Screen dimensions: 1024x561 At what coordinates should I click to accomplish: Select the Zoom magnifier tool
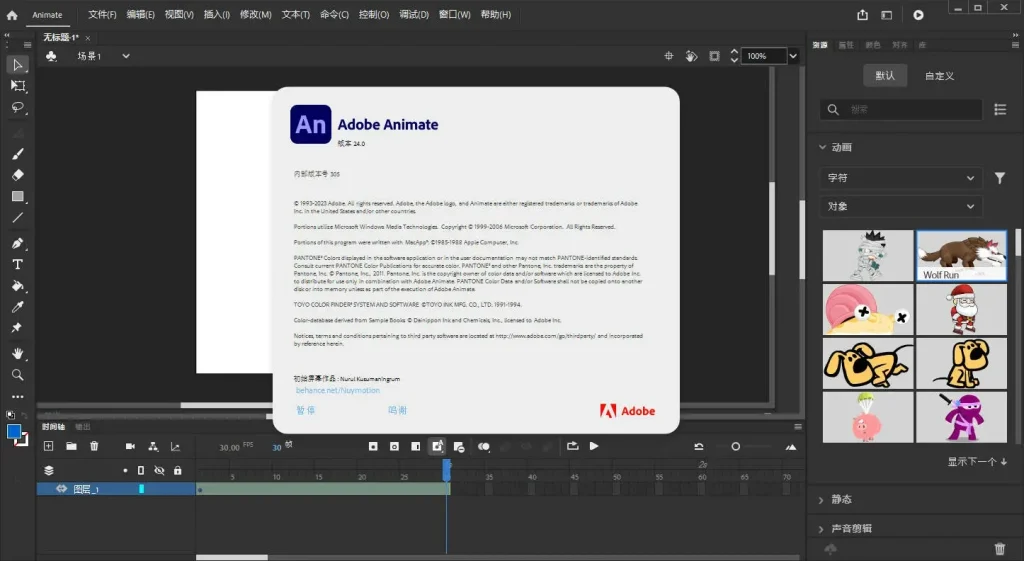click(18, 375)
